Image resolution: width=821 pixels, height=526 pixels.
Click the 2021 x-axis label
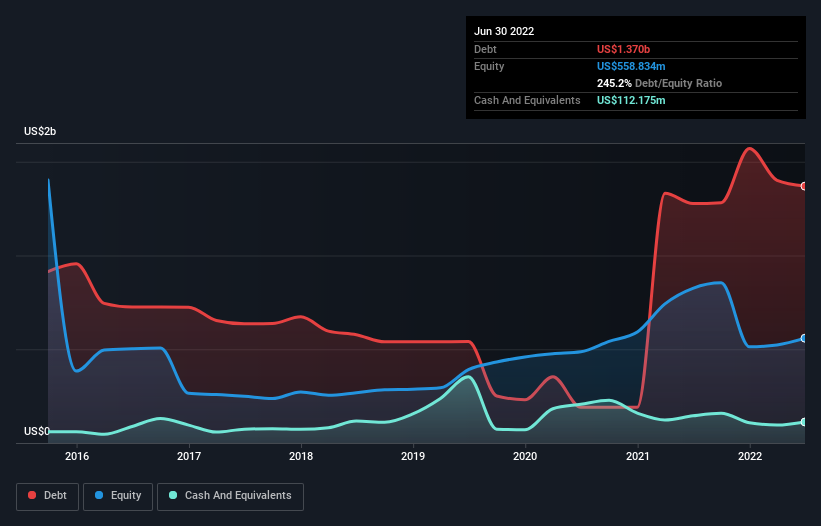click(638, 456)
